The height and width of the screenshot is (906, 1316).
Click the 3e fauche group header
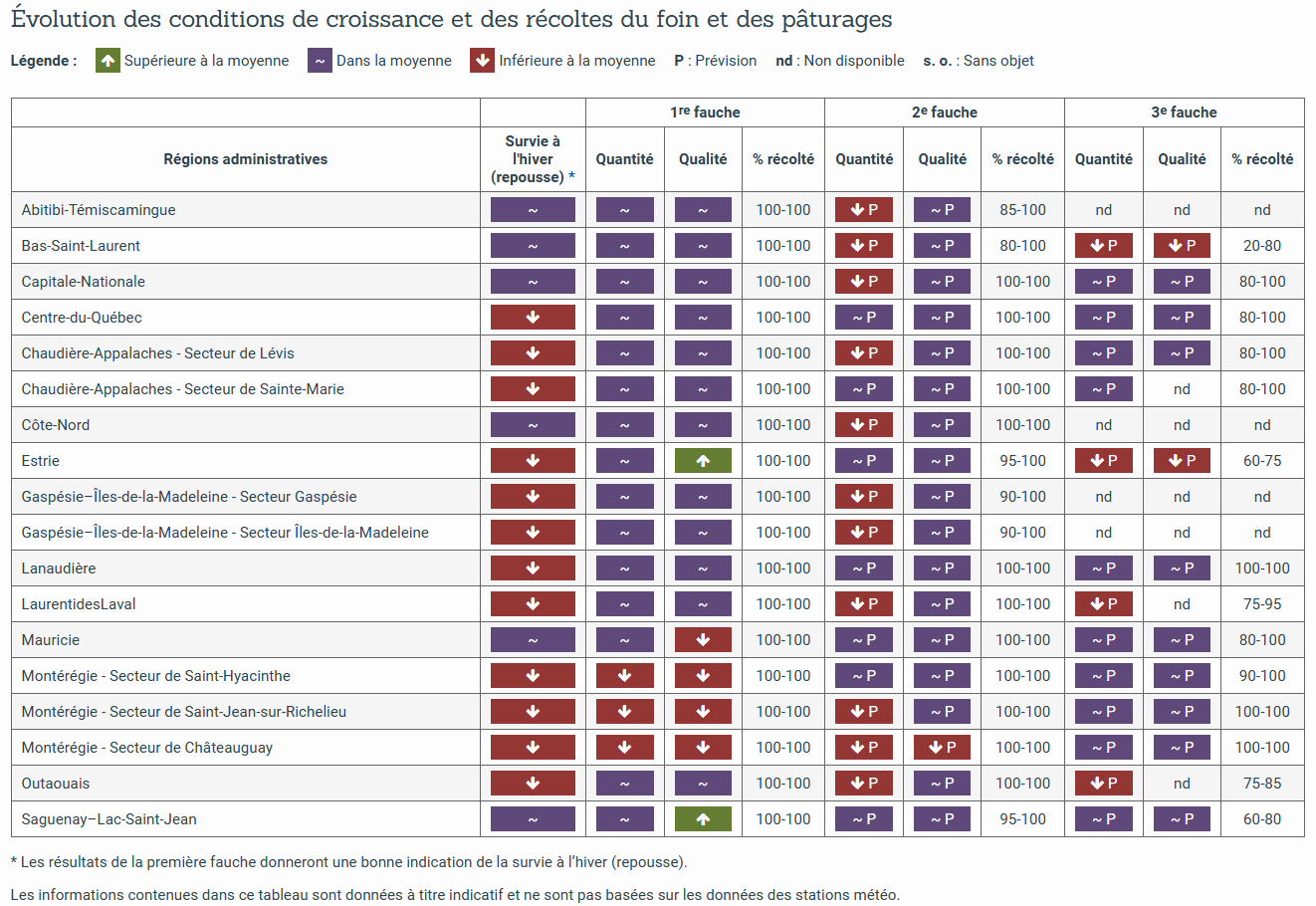tap(1184, 113)
